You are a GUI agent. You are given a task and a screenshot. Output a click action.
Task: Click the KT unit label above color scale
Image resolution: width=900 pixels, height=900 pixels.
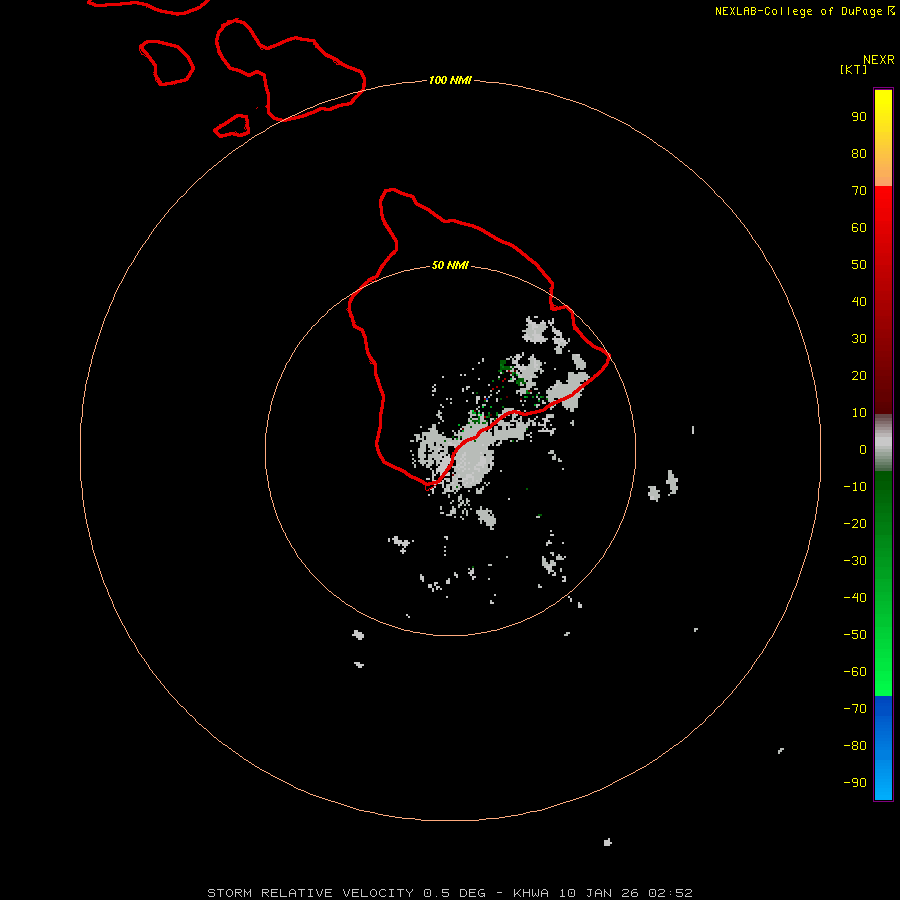tap(853, 69)
